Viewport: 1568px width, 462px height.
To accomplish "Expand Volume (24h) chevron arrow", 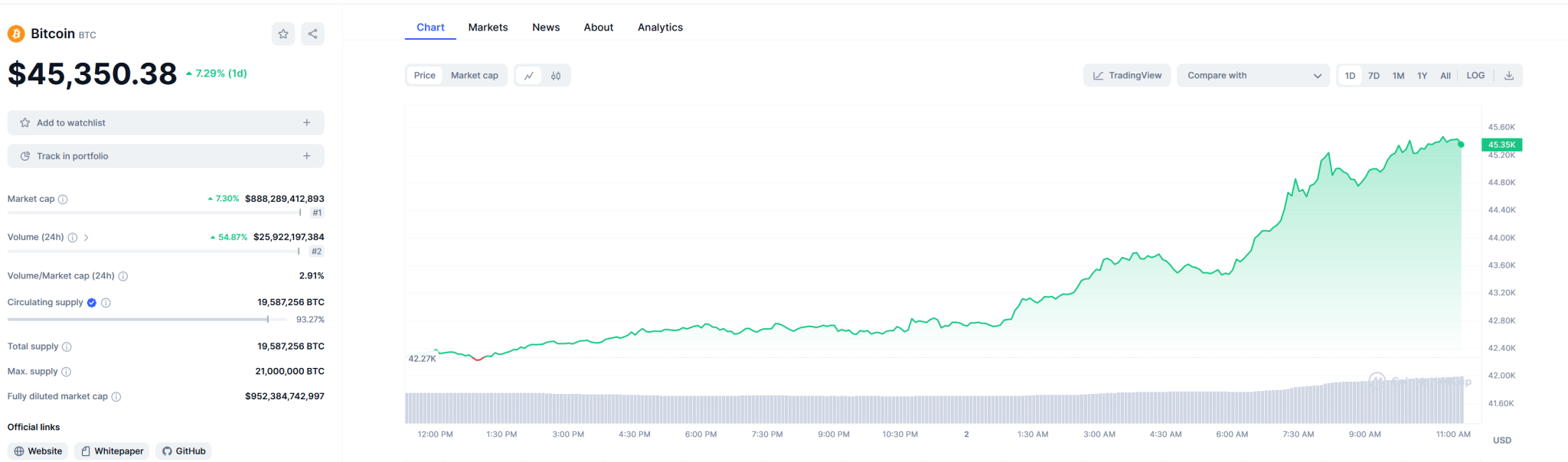I will point(87,238).
